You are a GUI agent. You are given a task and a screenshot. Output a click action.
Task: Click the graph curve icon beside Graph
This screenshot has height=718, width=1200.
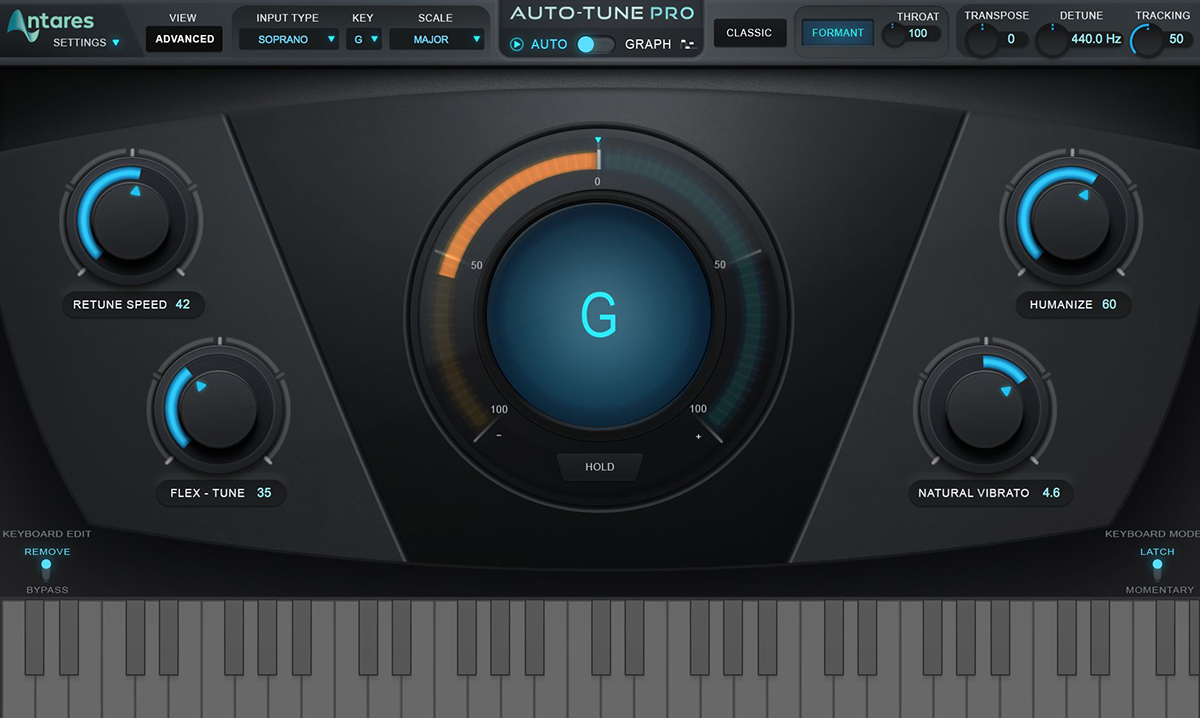click(687, 45)
